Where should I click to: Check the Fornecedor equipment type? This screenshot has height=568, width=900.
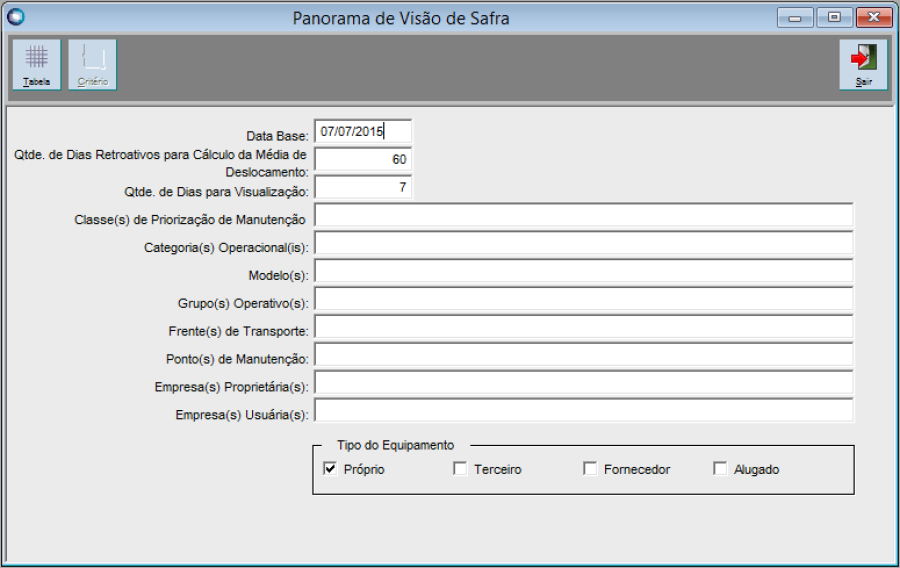(x=590, y=469)
